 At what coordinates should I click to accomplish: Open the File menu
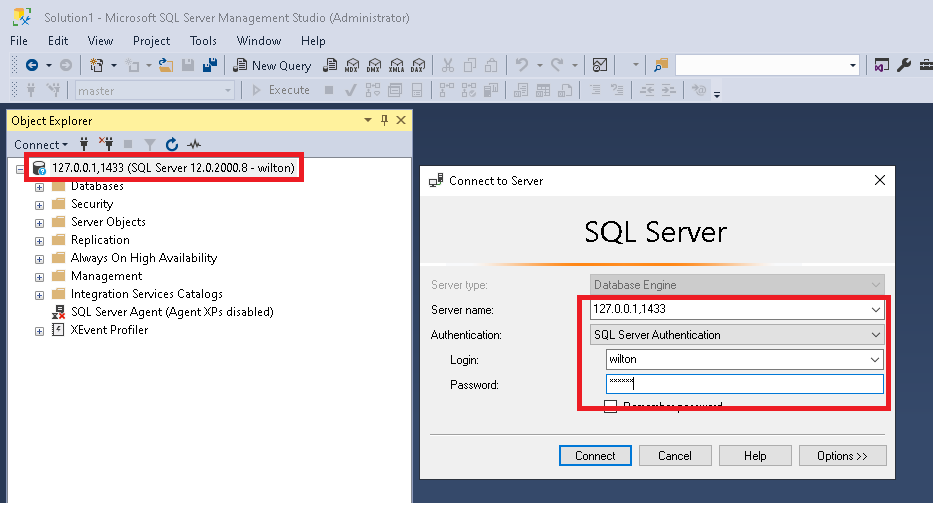pos(19,41)
